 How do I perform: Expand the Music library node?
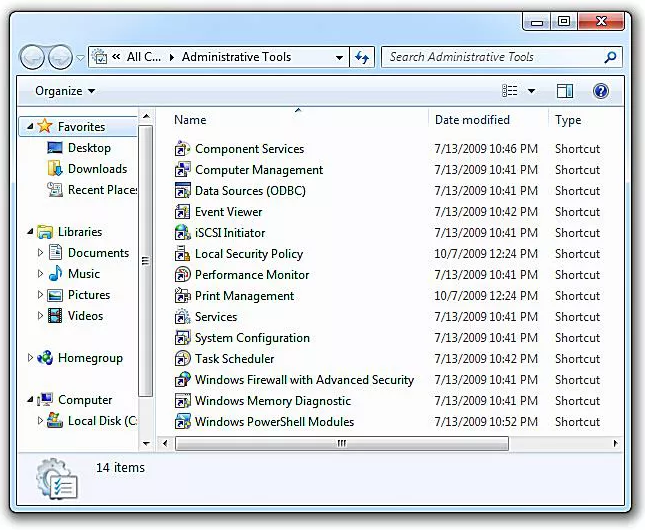click(40, 273)
